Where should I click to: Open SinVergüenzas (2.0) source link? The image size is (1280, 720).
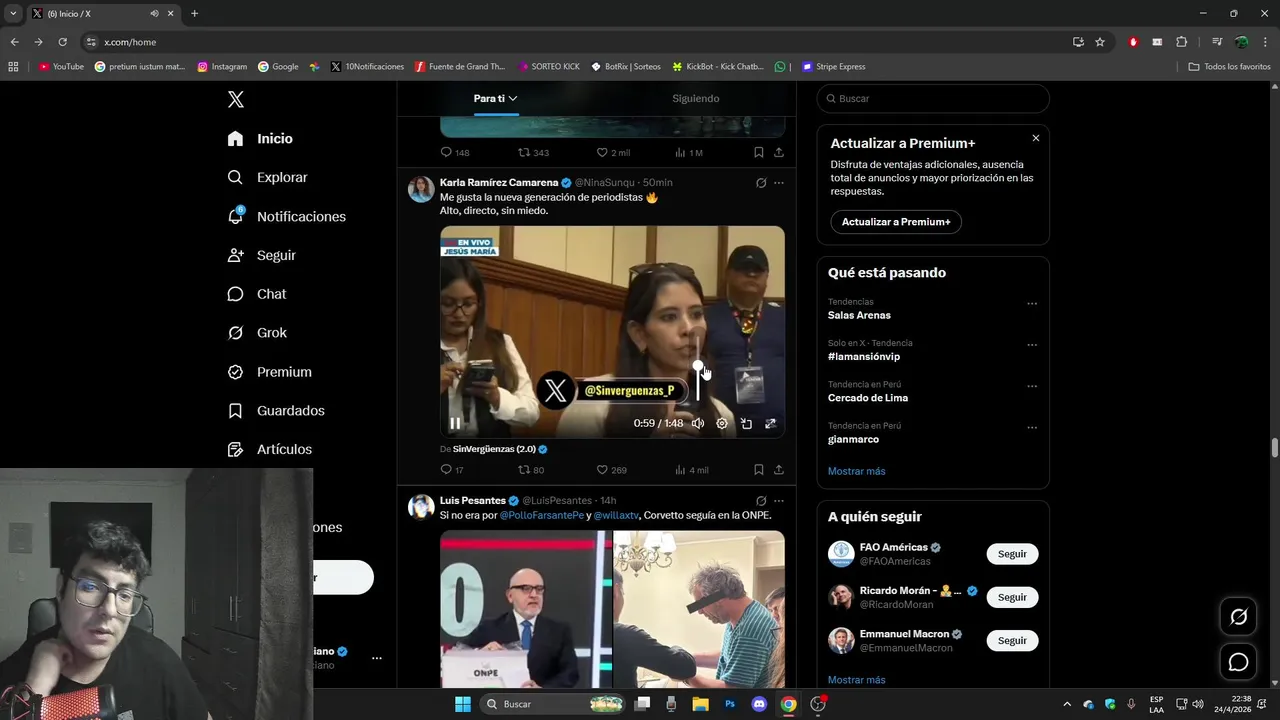point(500,449)
